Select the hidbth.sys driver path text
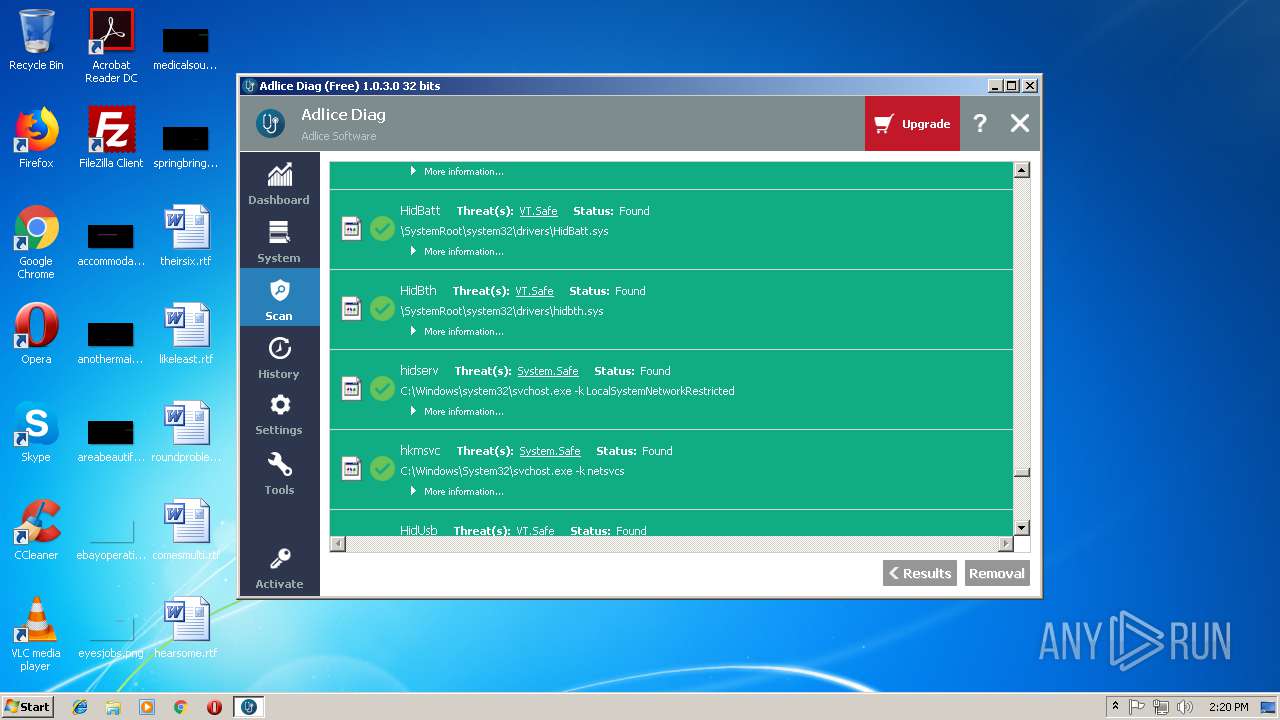 pyautogui.click(x=502, y=311)
